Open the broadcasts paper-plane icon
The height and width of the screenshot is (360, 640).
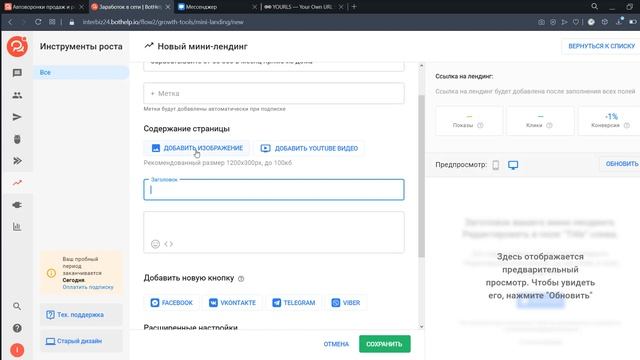(17, 117)
